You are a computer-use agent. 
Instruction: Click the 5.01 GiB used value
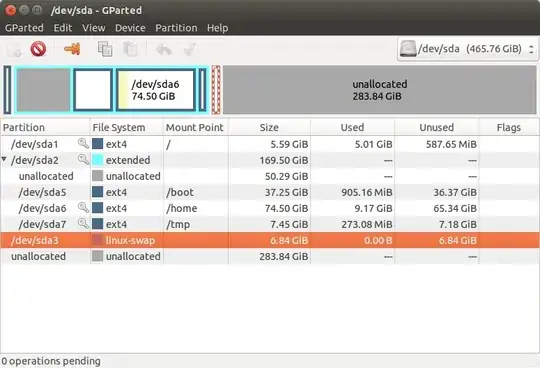374,144
